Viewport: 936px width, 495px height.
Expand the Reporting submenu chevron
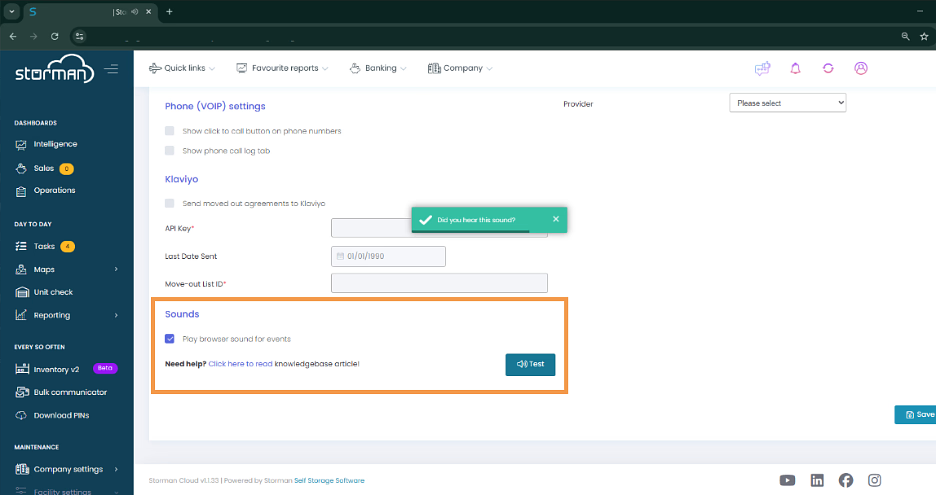click(x=116, y=315)
